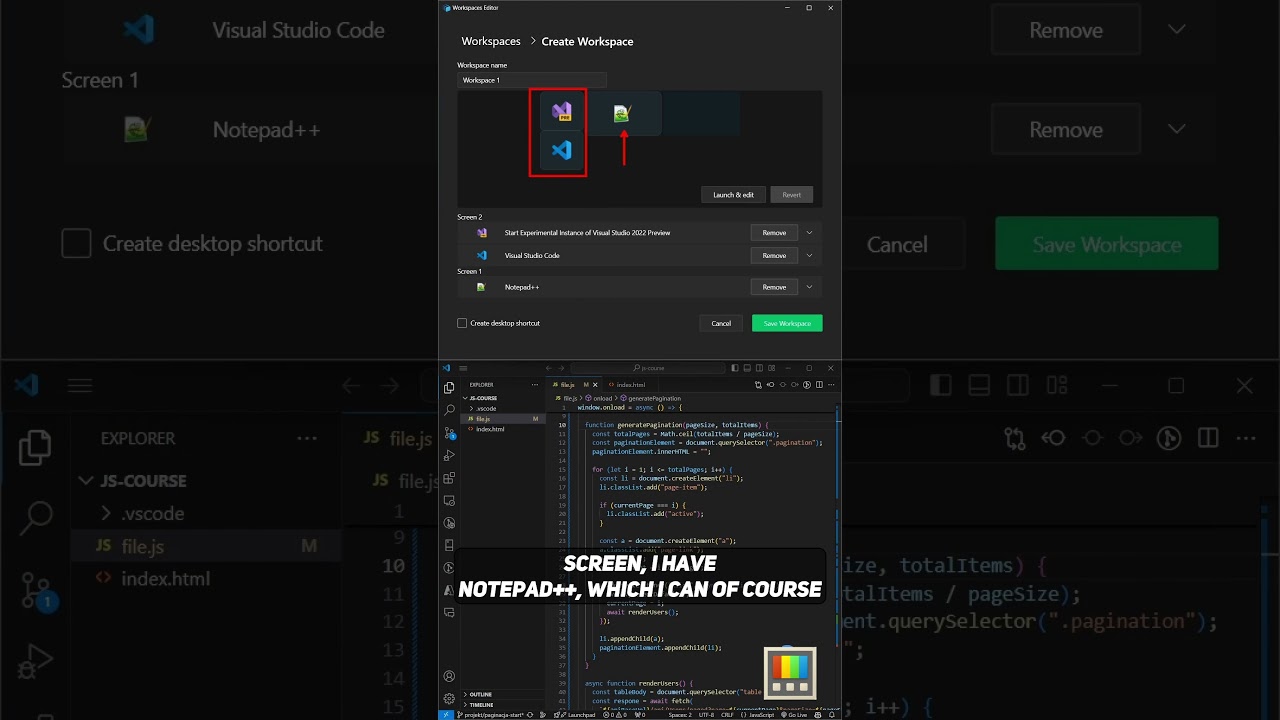This screenshot has height=720, width=1280.
Task: Click notifications bell in VS Code status bar
Action: click(832, 715)
